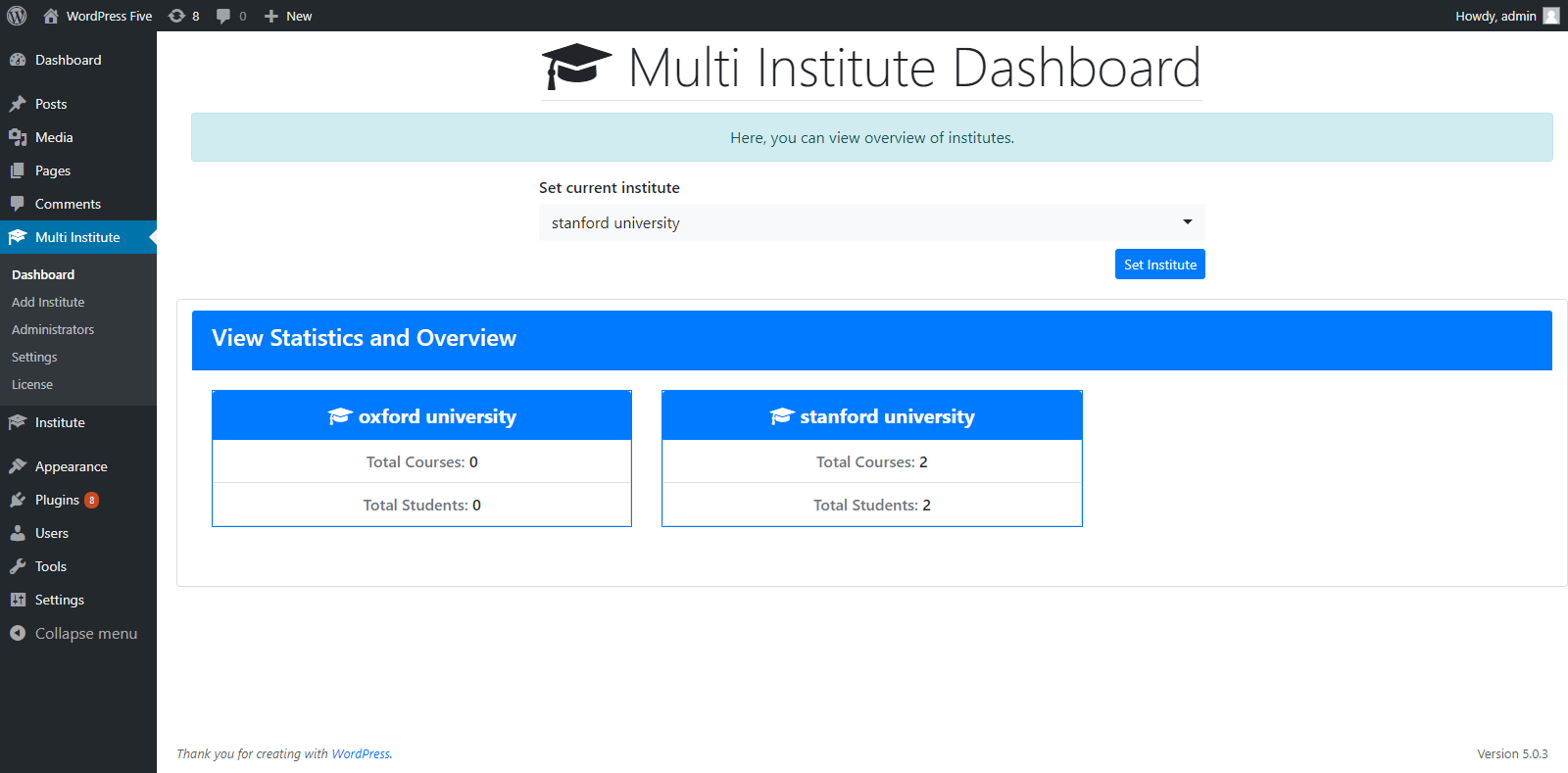Click the Tools wrench icon
This screenshot has width=1568, height=773.
point(18,566)
